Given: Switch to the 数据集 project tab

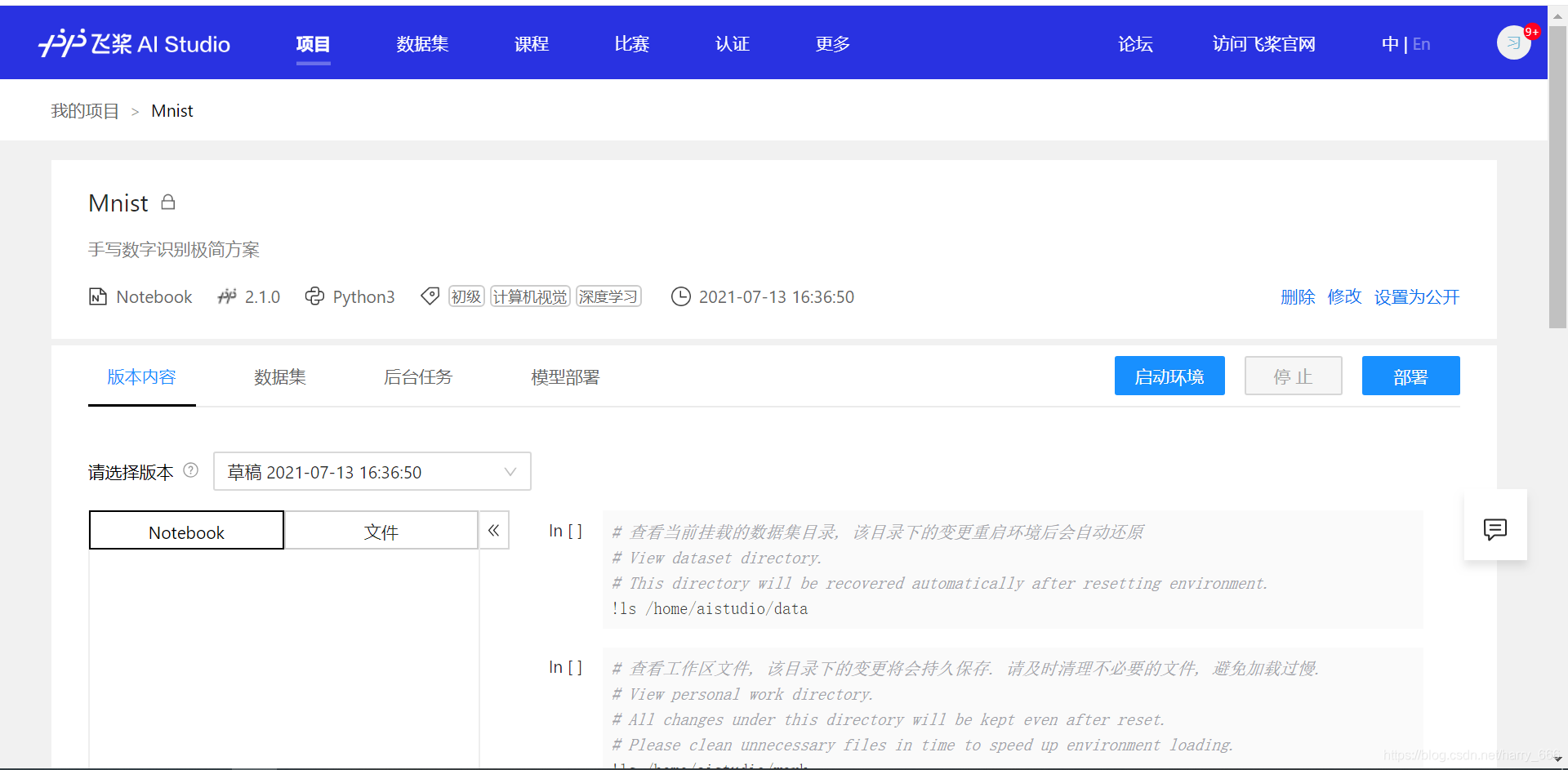Looking at the screenshot, I should [x=280, y=376].
